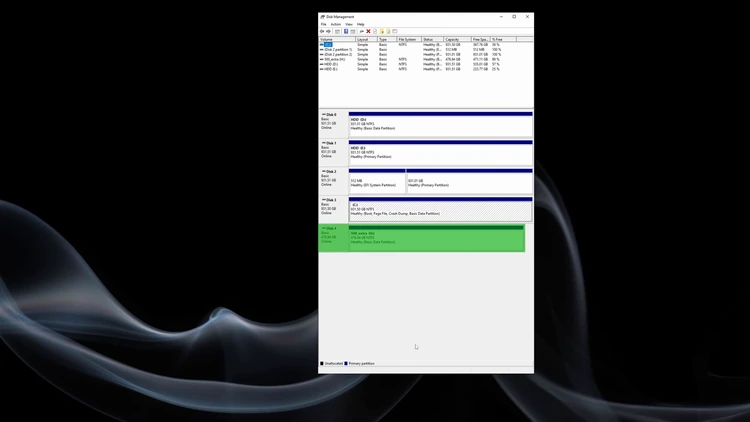The height and width of the screenshot is (422, 750).
Task: Select the HDD (D:) partition block on Disk 0
Action: (x=441, y=124)
